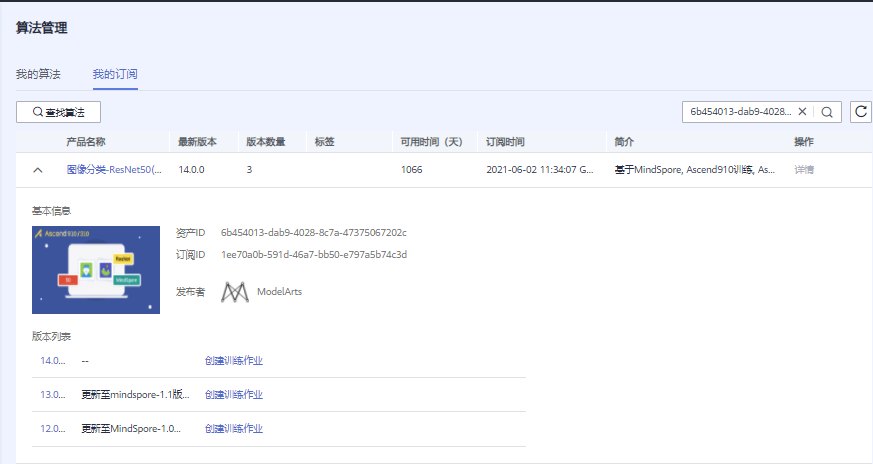Switch to the 我的算法 tab

[38, 75]
